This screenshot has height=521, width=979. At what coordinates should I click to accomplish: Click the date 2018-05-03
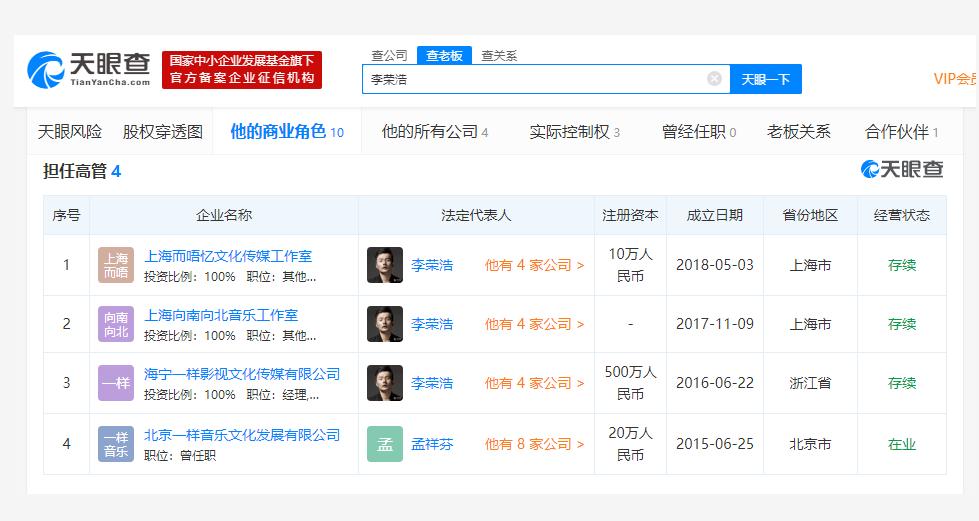(x=715, y=265)
